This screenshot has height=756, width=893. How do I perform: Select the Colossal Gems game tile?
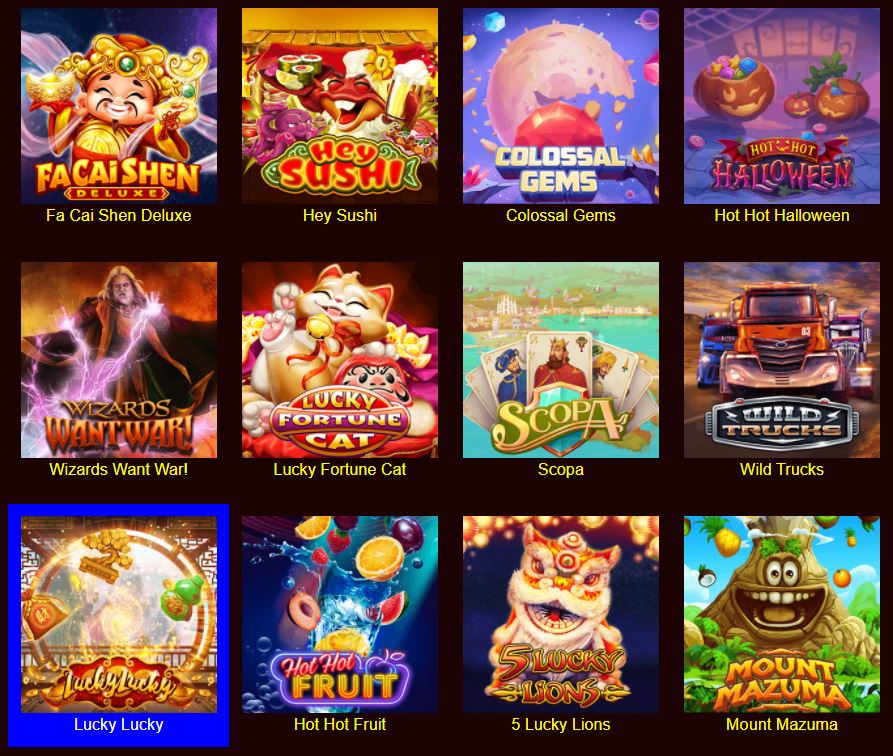tap(561, 106)
